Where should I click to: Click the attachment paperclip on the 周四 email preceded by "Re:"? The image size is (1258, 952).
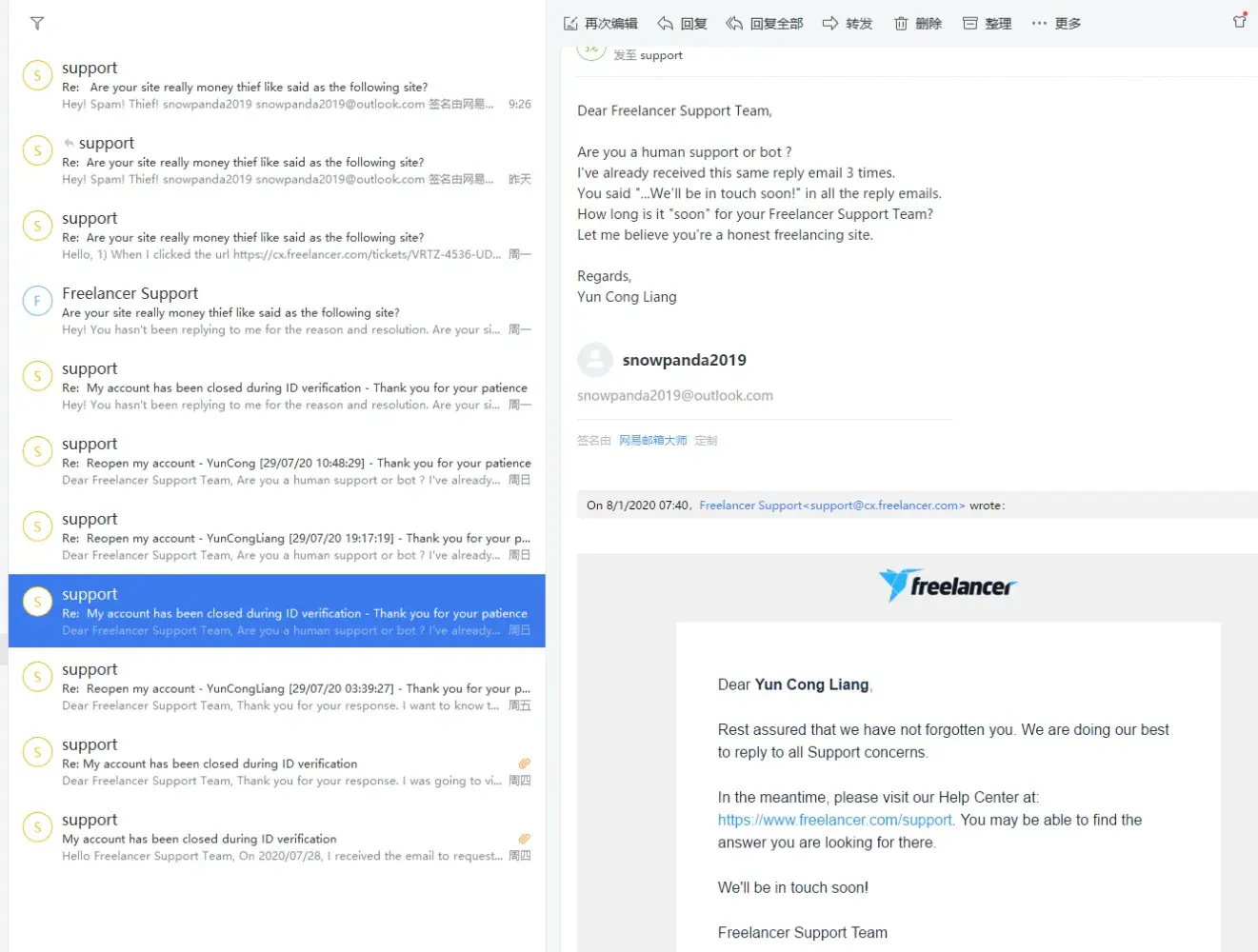[524, 764]
